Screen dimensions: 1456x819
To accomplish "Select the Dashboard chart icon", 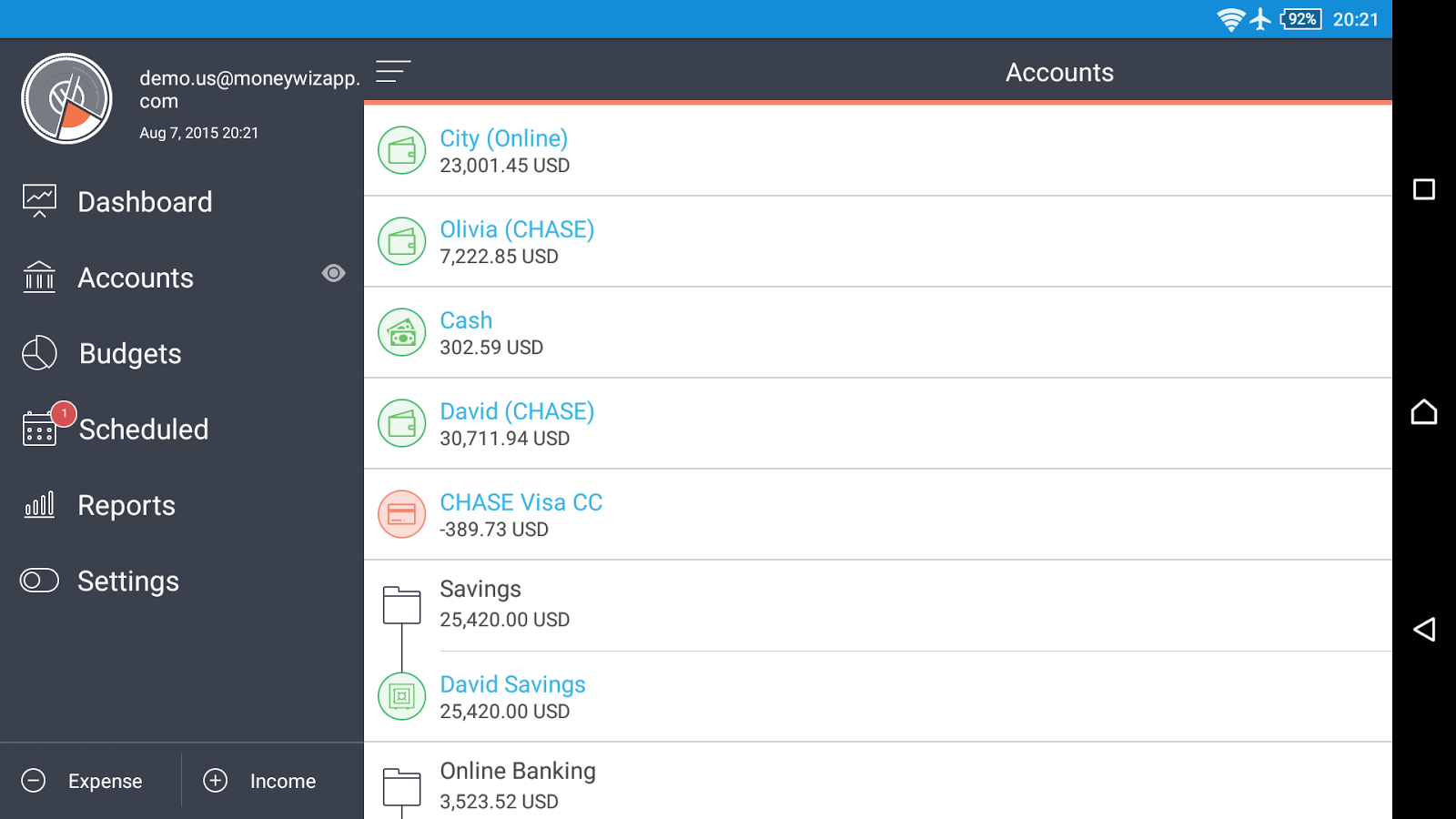I will point(37,201).
